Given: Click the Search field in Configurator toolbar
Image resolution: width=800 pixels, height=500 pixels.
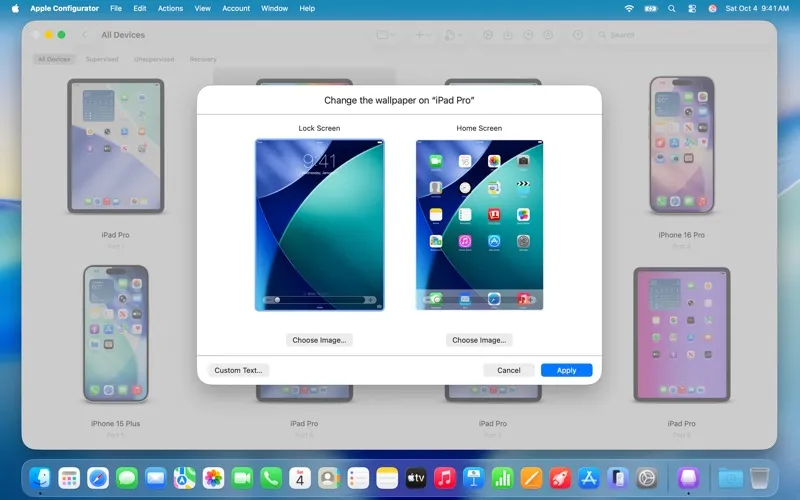Looking at the screenshot, I should click(684, 35).
